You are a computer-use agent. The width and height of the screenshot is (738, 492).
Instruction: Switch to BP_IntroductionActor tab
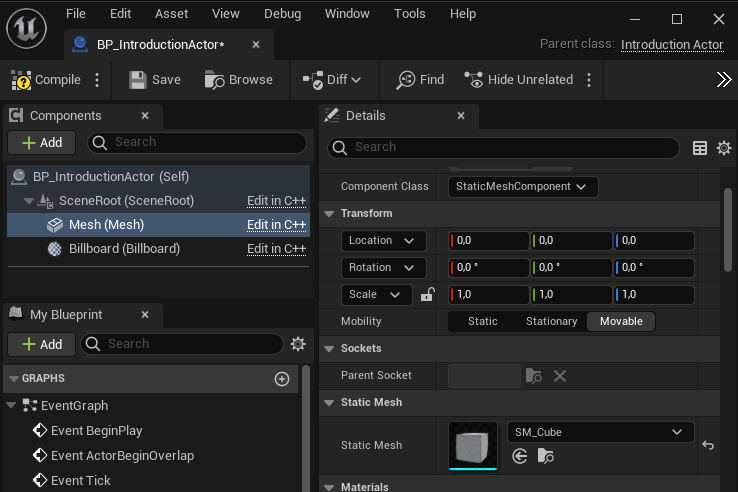[159, 45]
